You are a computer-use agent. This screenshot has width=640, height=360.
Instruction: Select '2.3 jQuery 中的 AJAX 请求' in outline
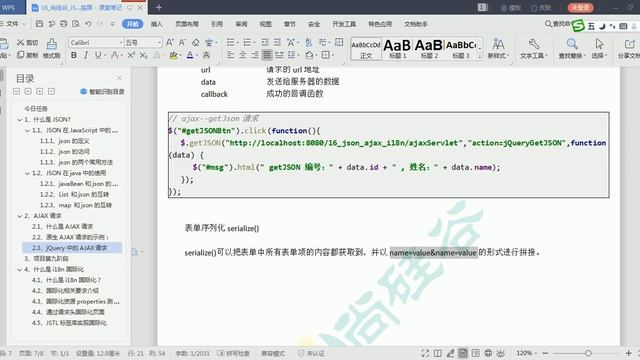pos(72,248)
